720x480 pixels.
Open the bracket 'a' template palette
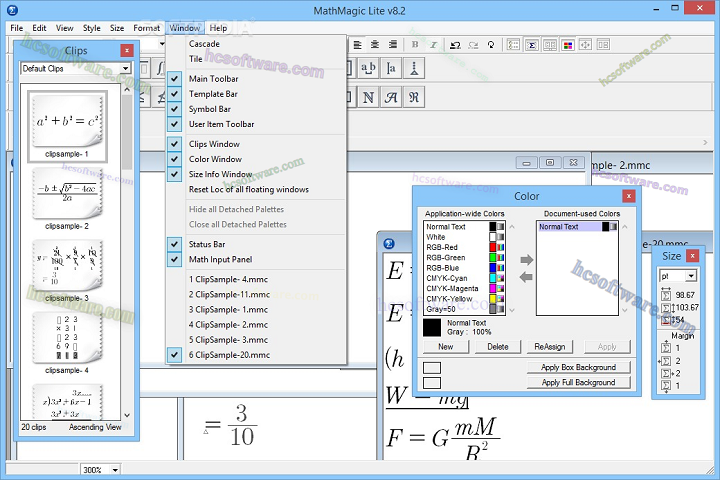[391, 68]
